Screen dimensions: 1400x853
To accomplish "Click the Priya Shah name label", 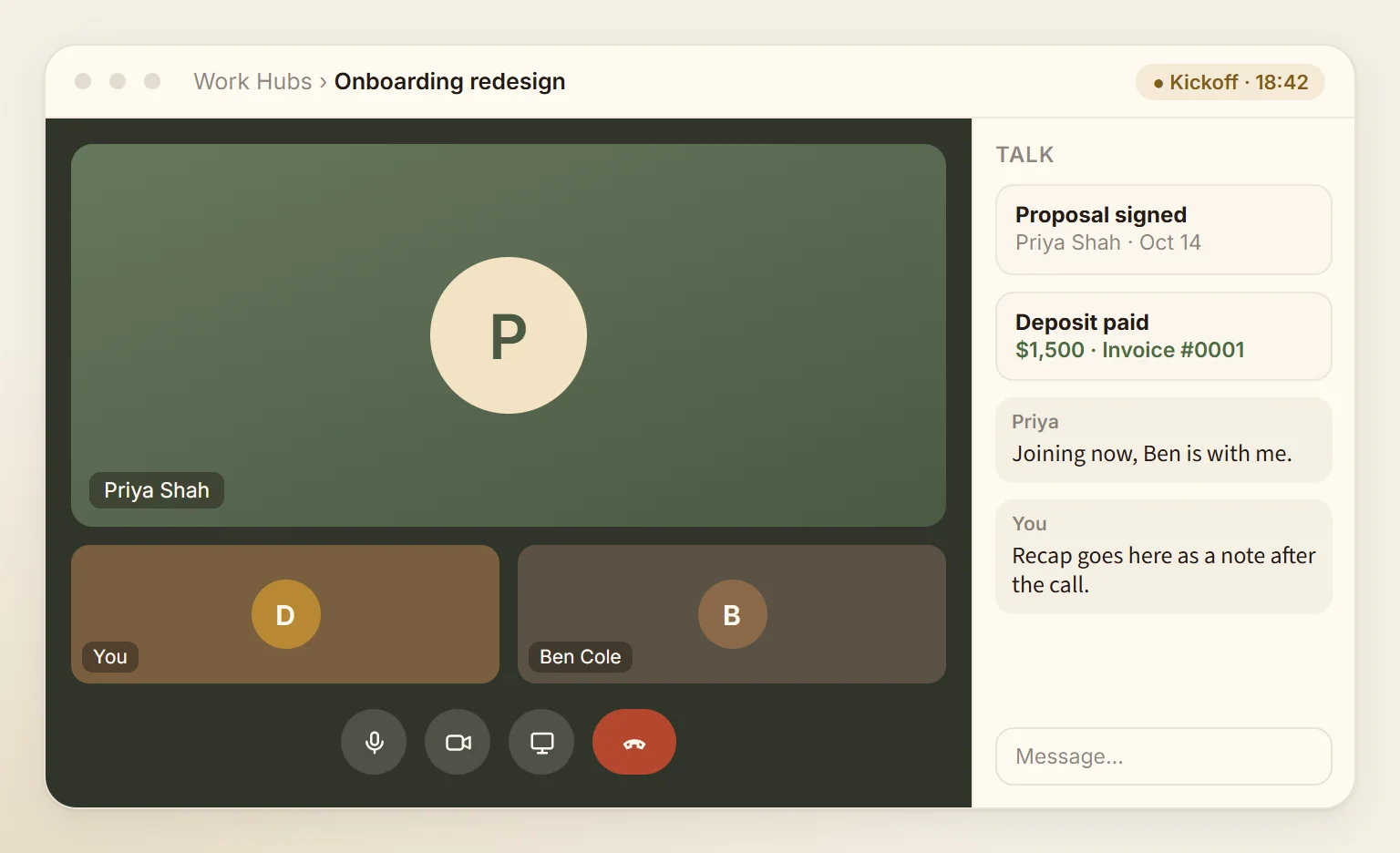I will click(x=157, y=490).
